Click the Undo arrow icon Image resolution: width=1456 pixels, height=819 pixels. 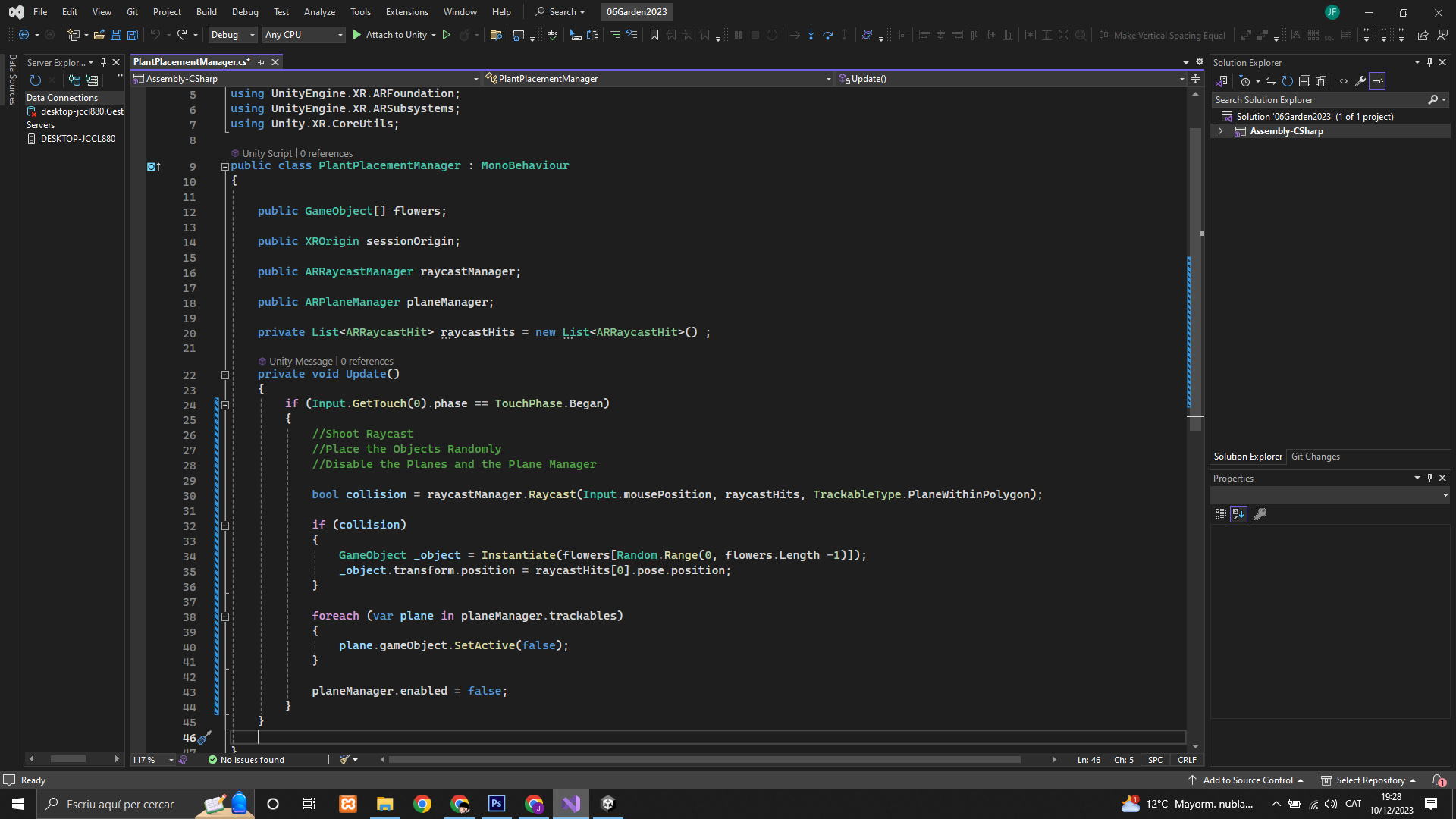pos(155,35)
